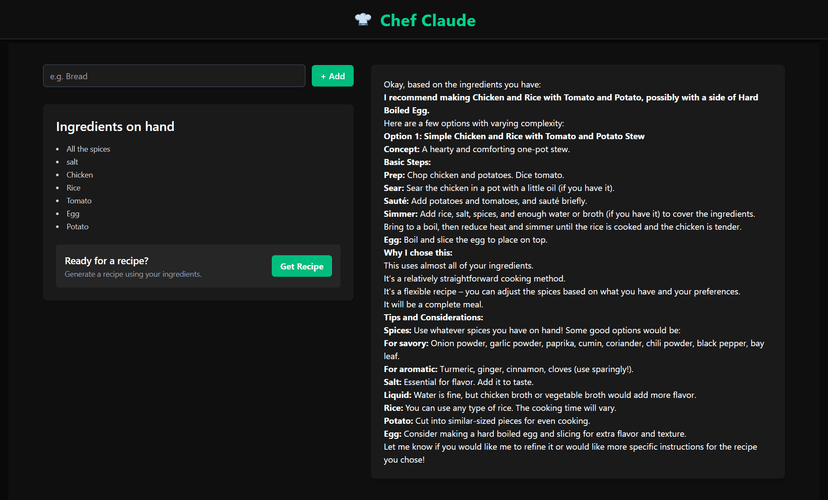Click the "Ingredients on hand" heading
This screenshot has width=828, height=500.
(115, 127)
